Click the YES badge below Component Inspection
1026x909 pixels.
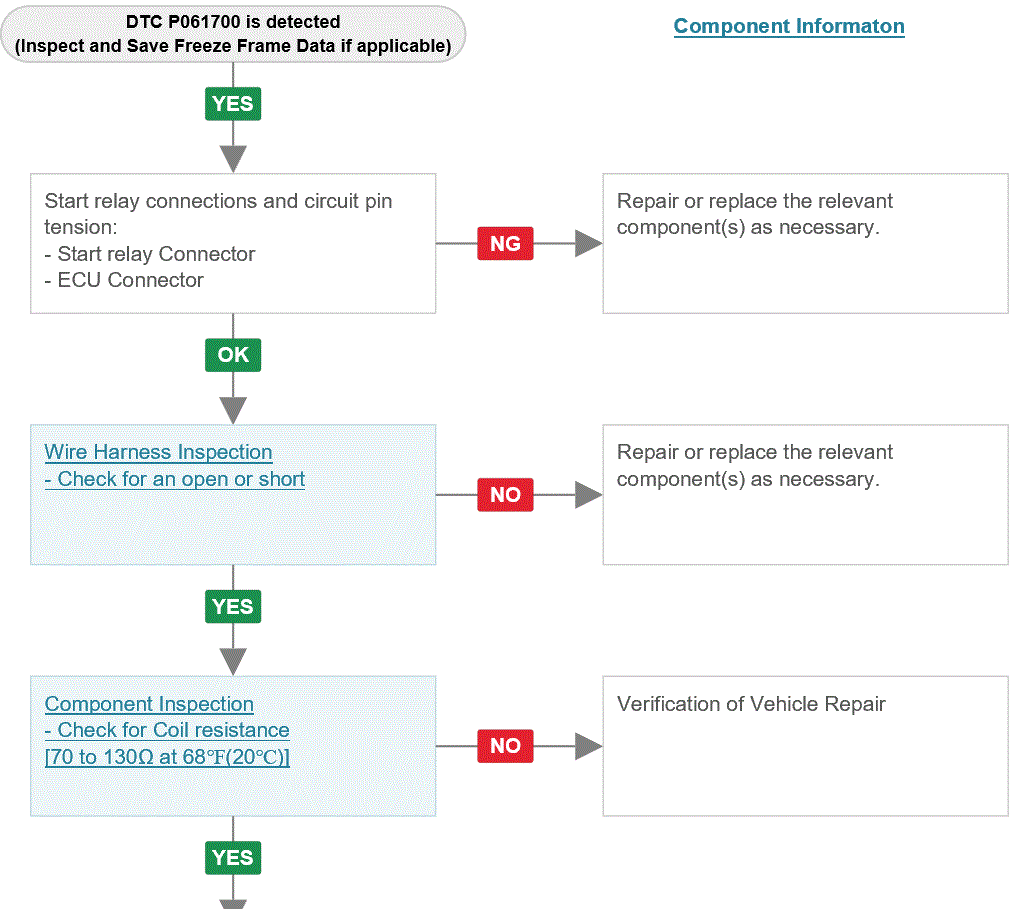(x=233, y=857)
